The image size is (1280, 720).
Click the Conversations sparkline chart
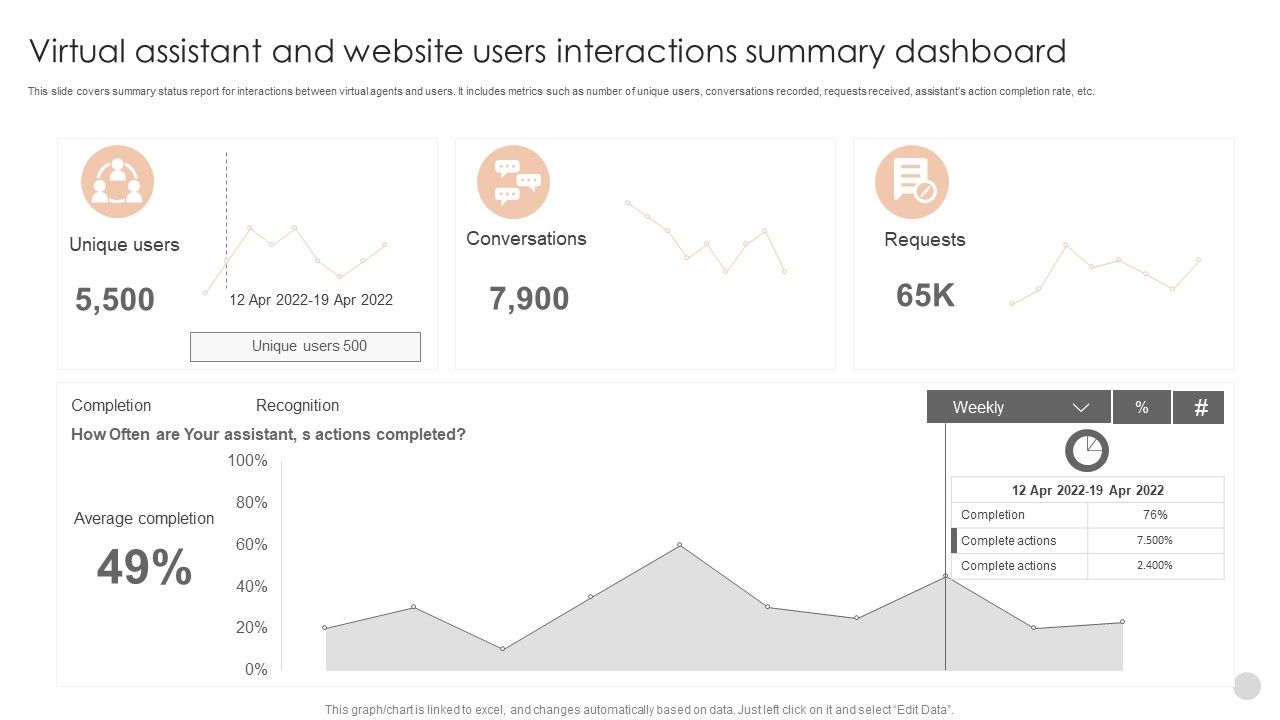[706, 237]
